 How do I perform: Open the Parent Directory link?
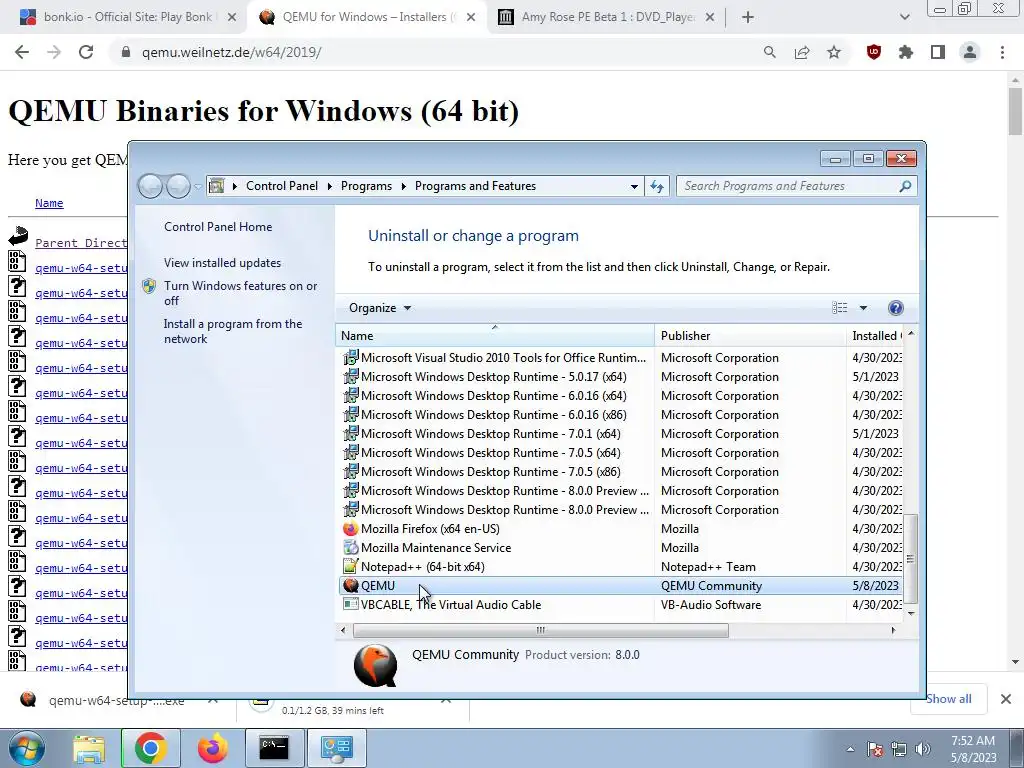[x=81, y=243]
